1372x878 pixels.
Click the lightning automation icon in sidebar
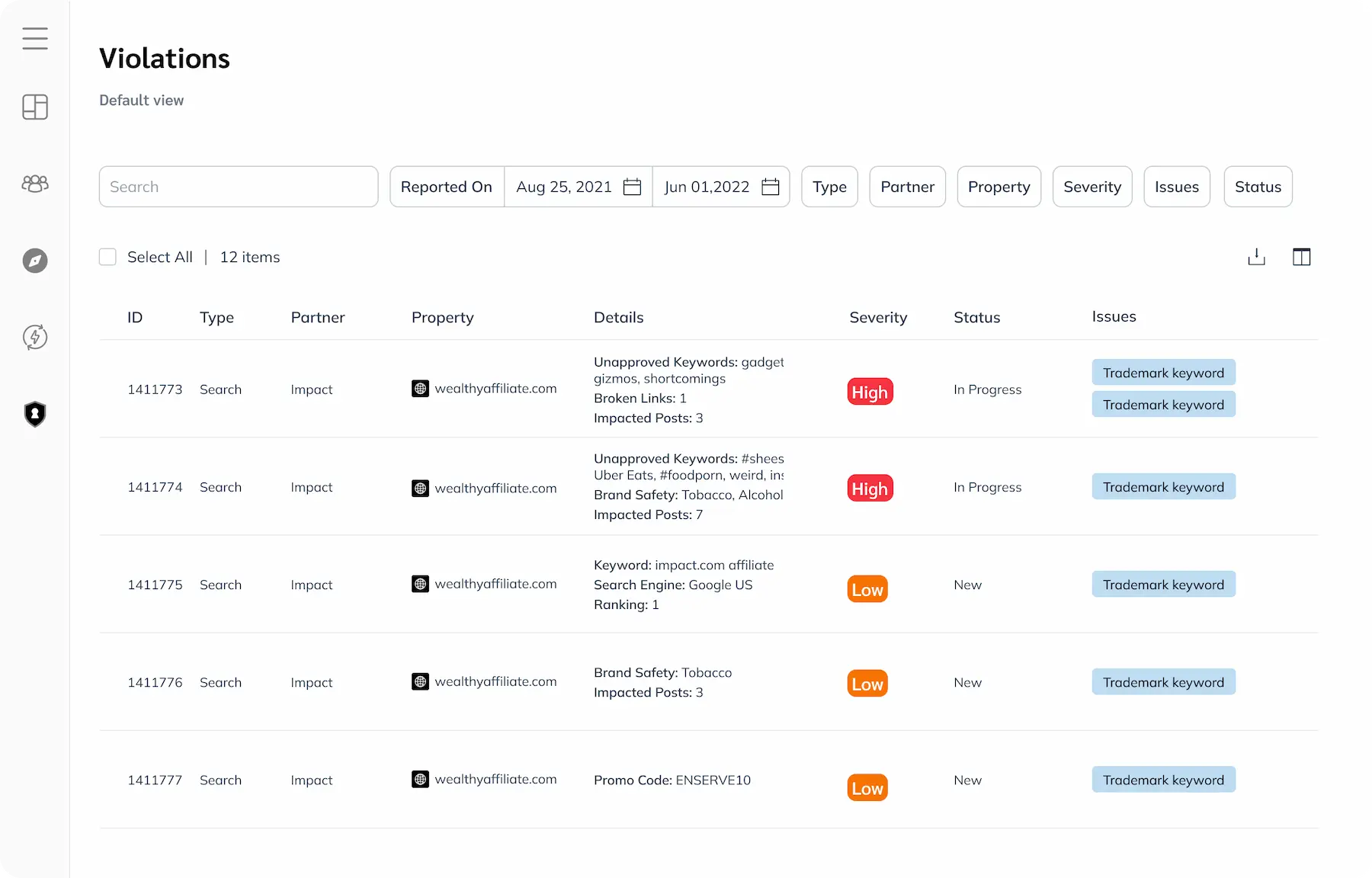coord(35,337)
